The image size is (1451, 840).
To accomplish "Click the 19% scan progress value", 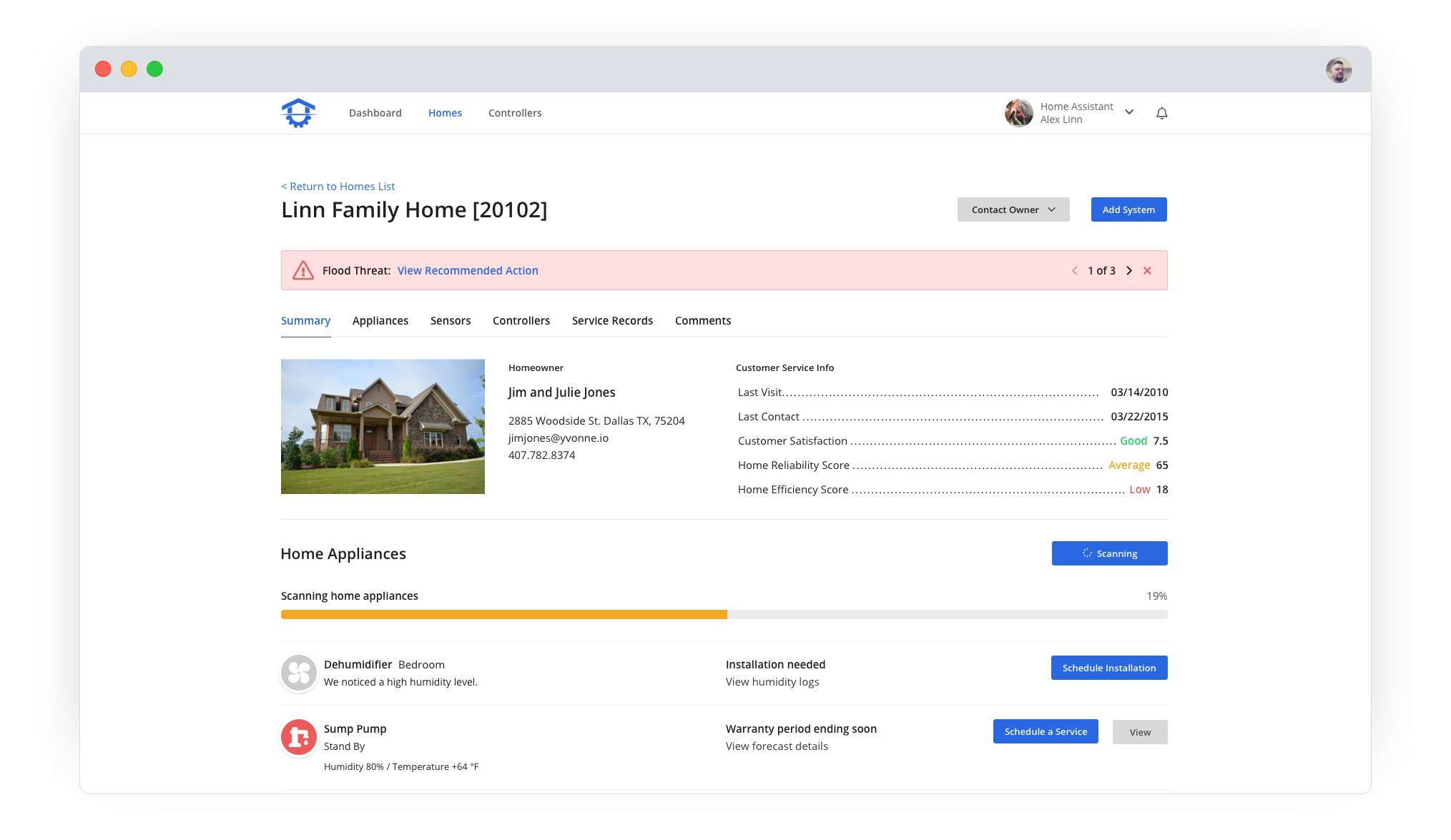I will pos(1156,596).
